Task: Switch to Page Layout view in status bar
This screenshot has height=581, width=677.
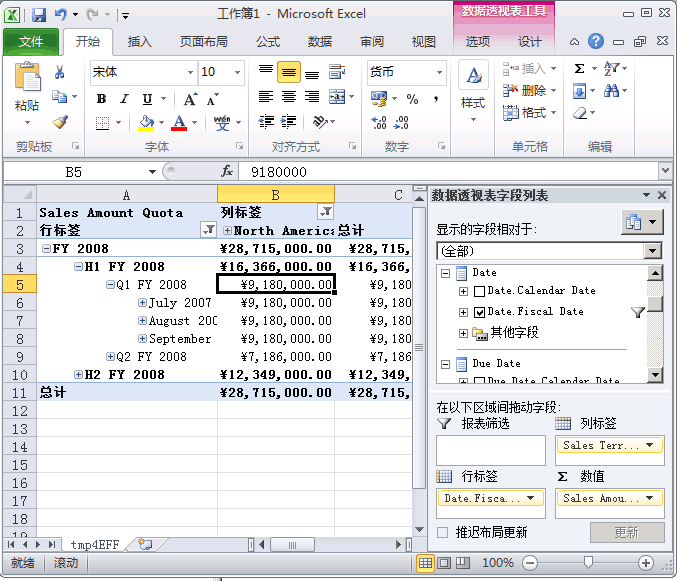Action: click(444, 563)
